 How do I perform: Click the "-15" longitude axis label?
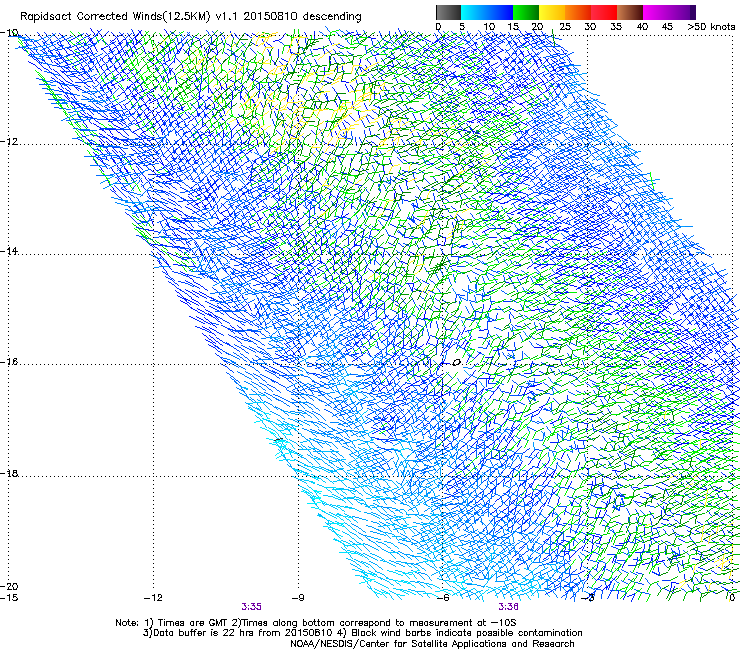coord(9,598)
